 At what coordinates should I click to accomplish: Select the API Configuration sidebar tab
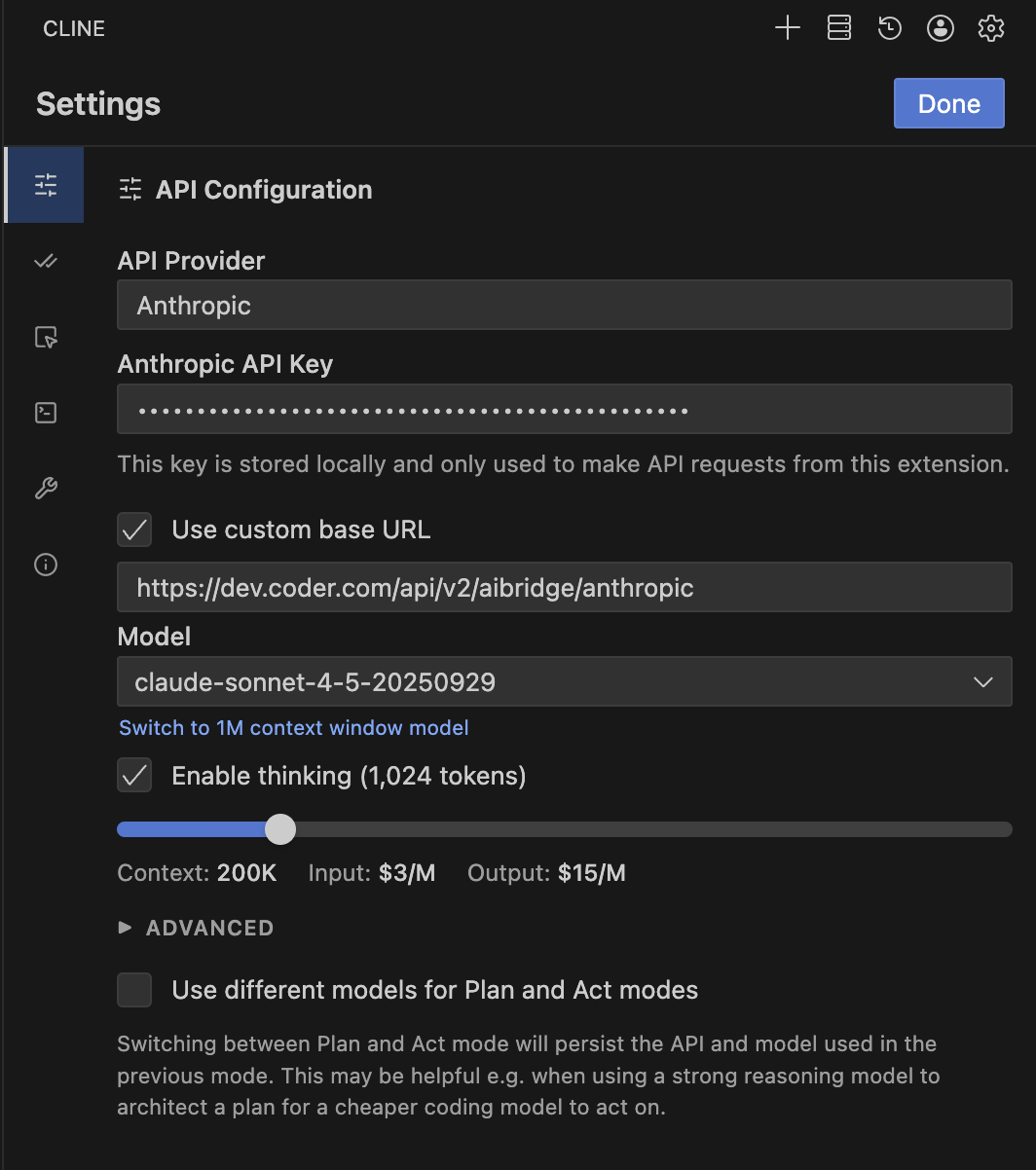pyautogui.click(x=46, y=185)
